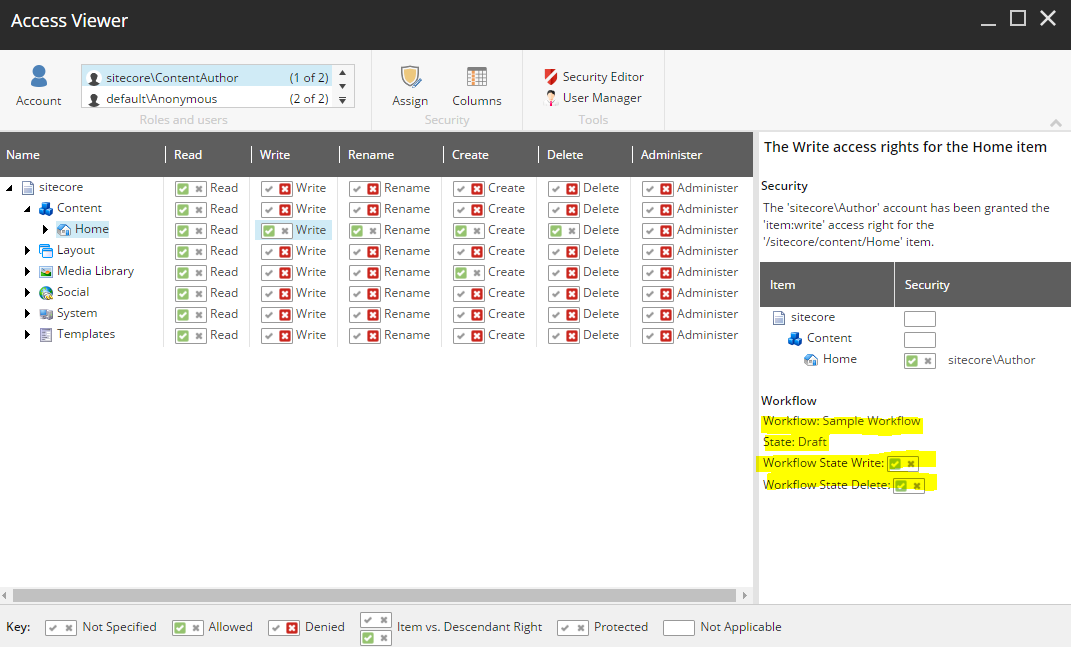Click the Delete column header
This screenshot has width=1071, height=647.
tap(565, 154)
